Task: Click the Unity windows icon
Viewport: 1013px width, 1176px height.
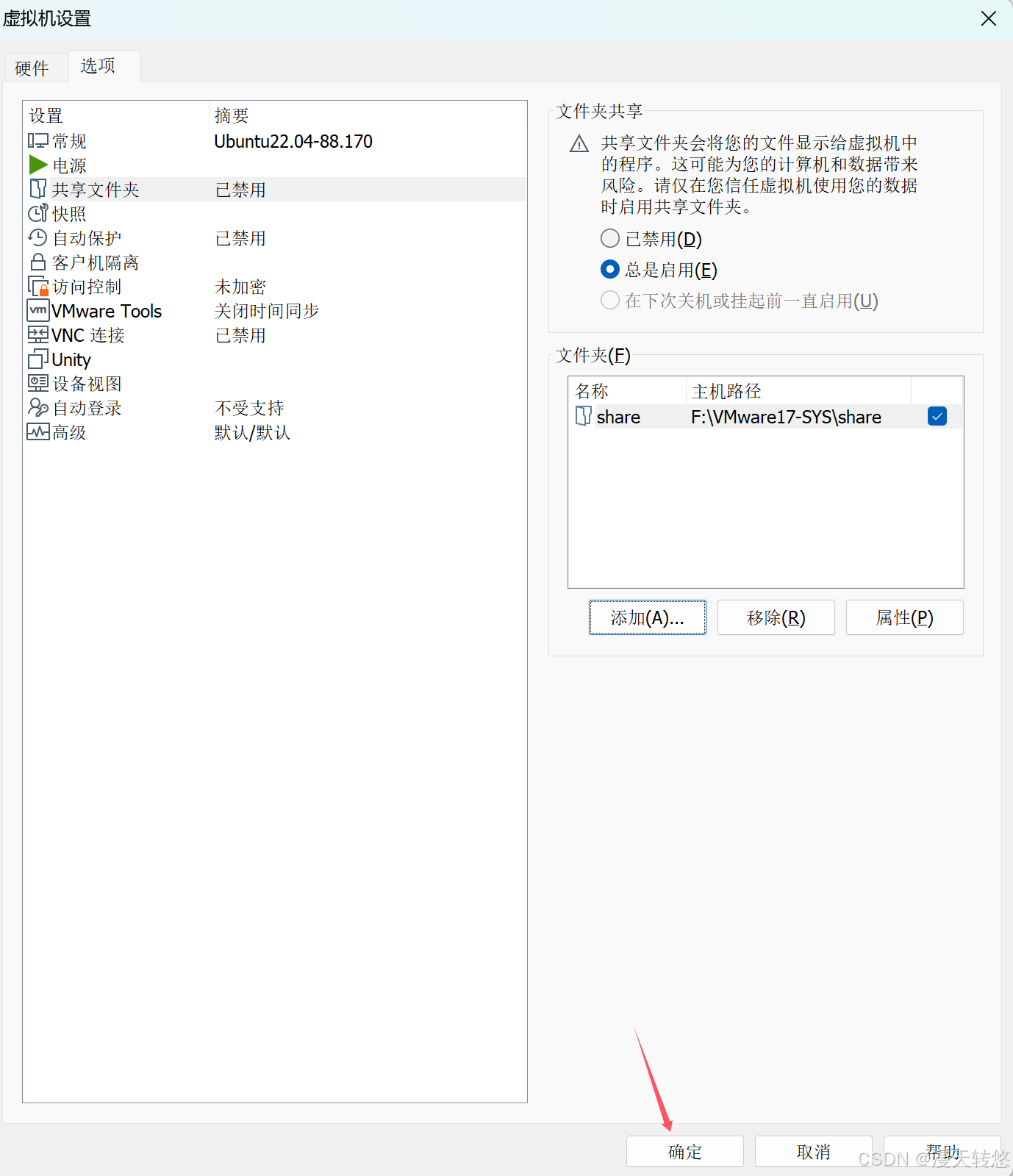Action: pyautogui.click(x=38, y=359)
